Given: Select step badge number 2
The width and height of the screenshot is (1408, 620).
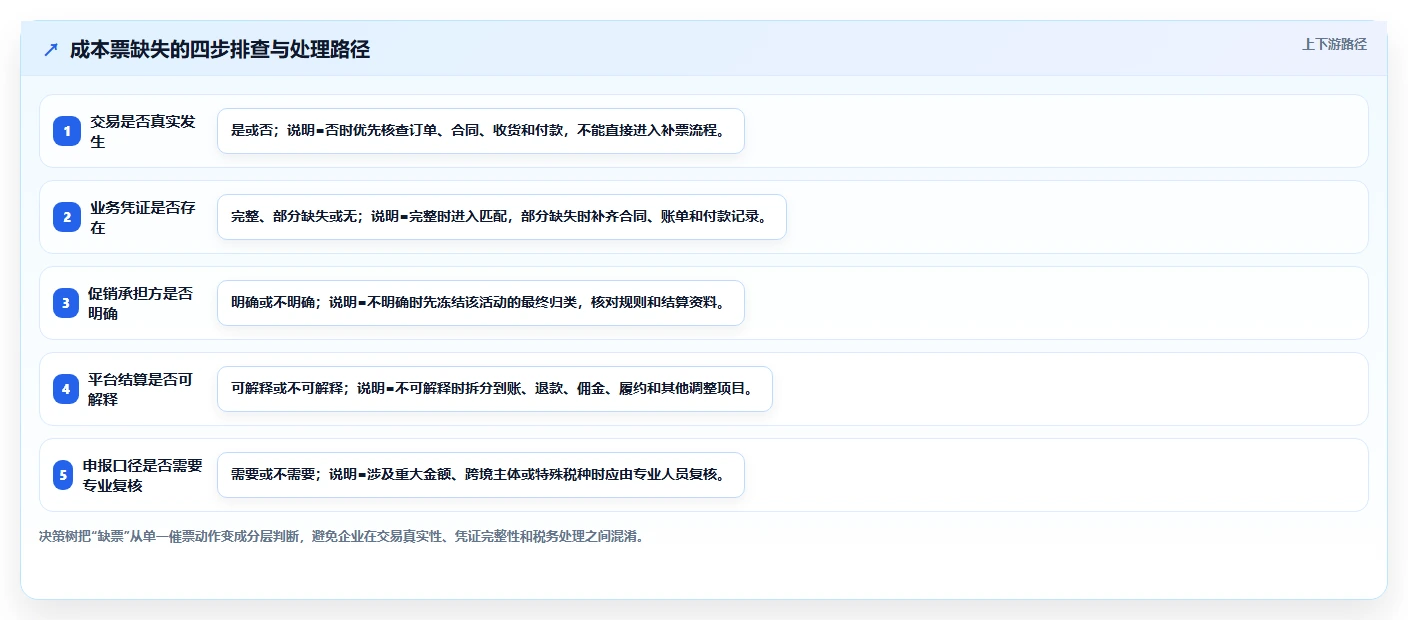Looking at the screenshot, I should tap(67, 217).
